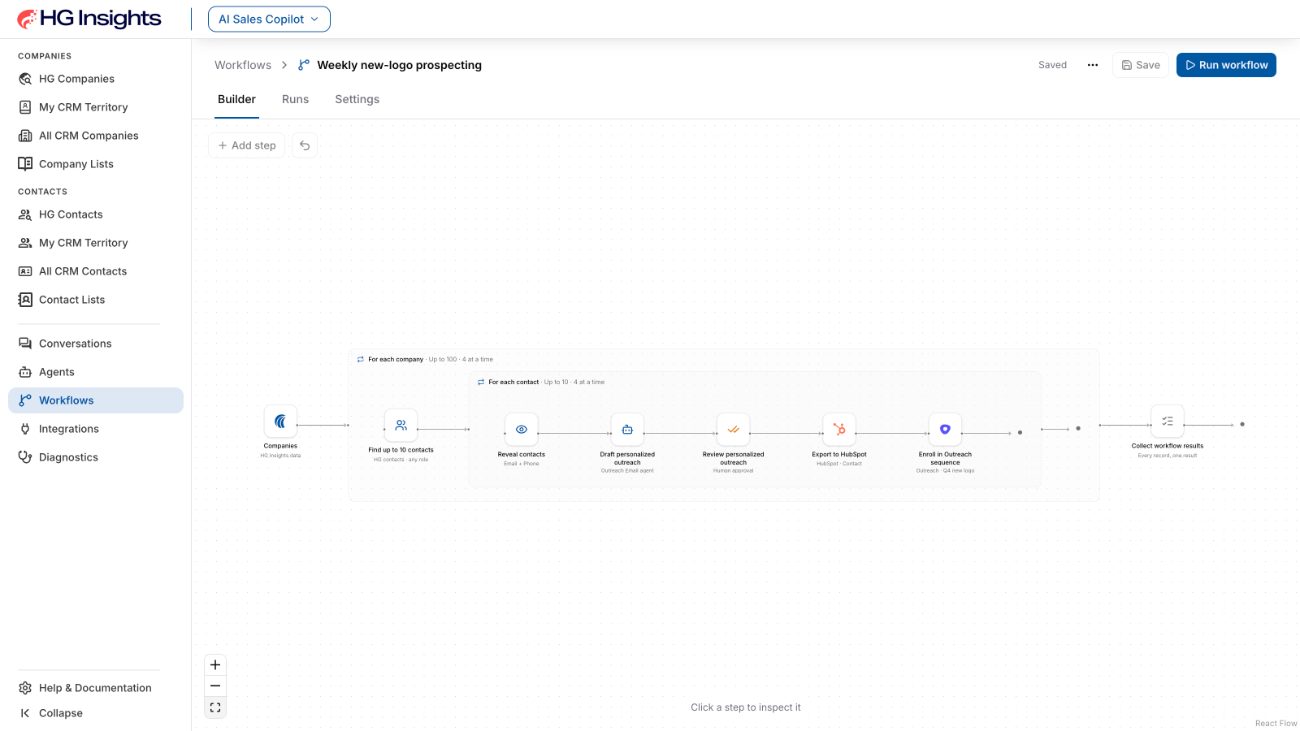The height and width of the screenshot is (731, 1300).
Task: Click the For each contact loop header
Action: pos(541,382)
